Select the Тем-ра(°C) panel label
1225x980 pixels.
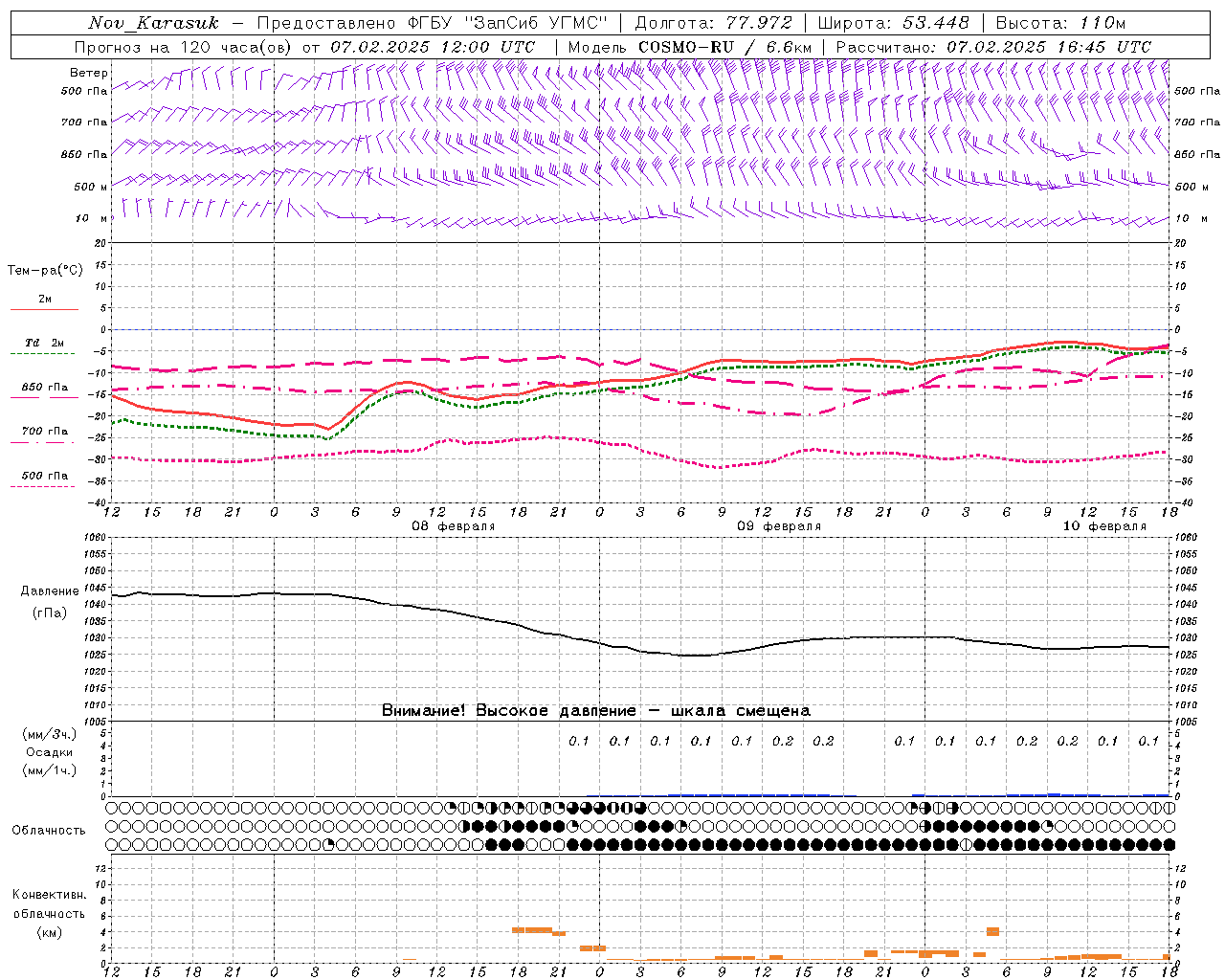pyautogui.click(x=45, y=271)
